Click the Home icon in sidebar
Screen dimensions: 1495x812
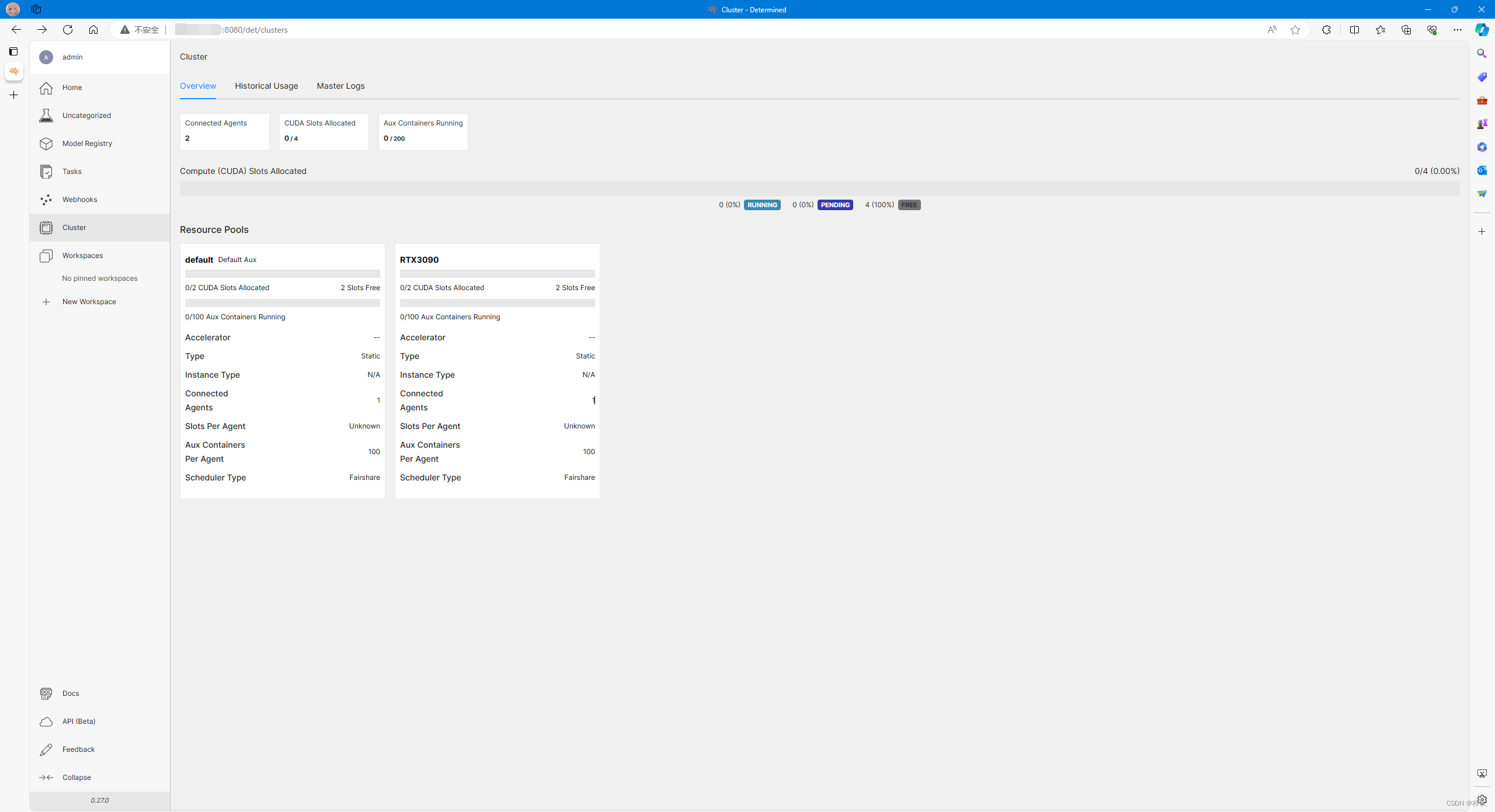pyautogui.click(x=47, y=87)
